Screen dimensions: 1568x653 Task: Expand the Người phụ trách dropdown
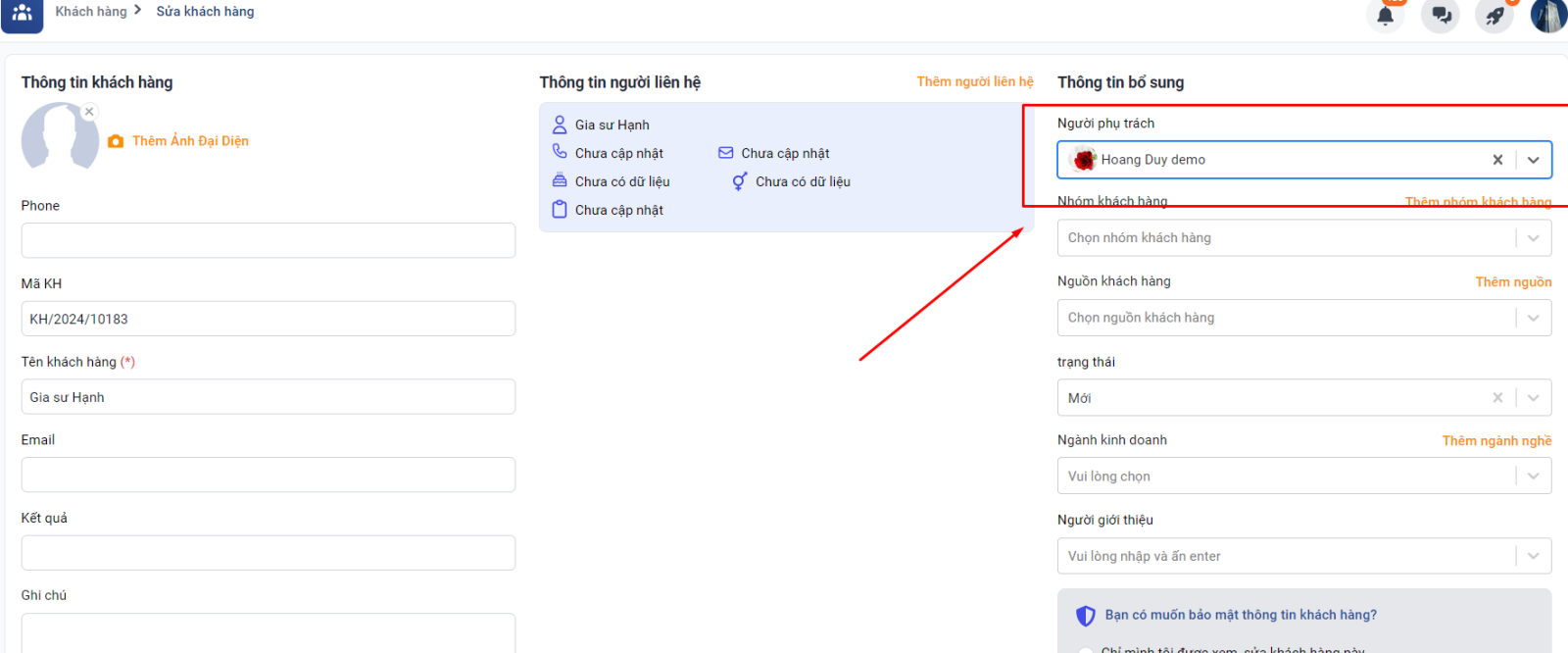coord(1534,160)
